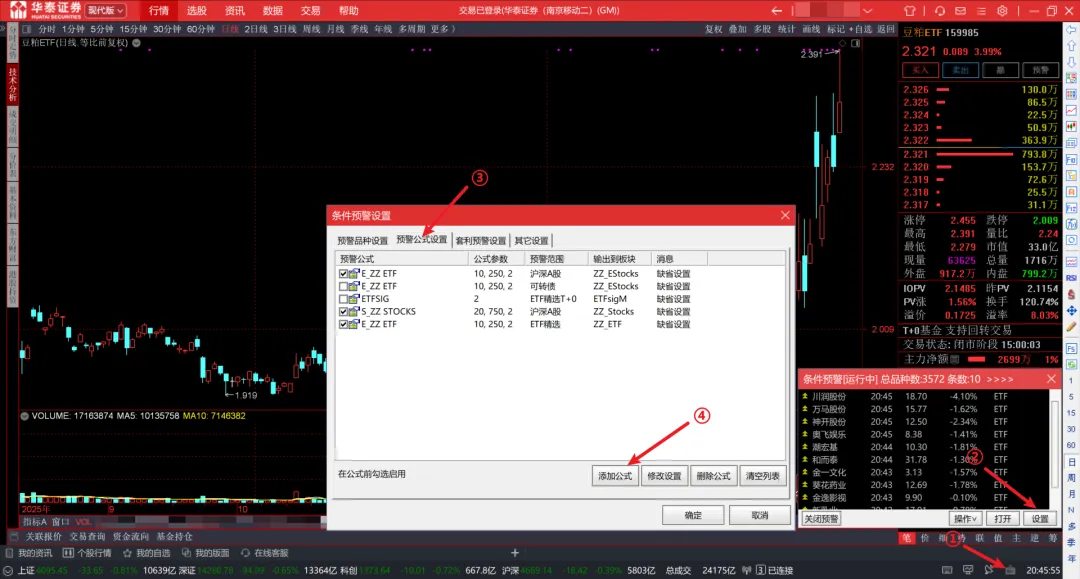This screenshot has height=579, width=1080.
Task: Click 设置 button in alert panel
Action: tap(1040, 518)
